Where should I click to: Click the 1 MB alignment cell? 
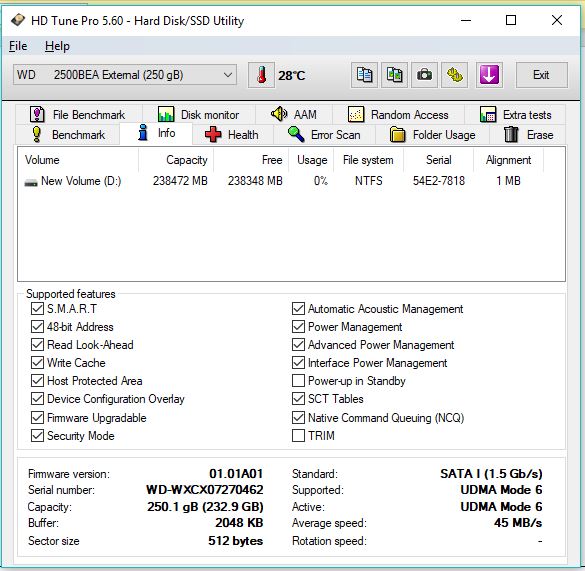pyautogui.click(x=508, y=181)
